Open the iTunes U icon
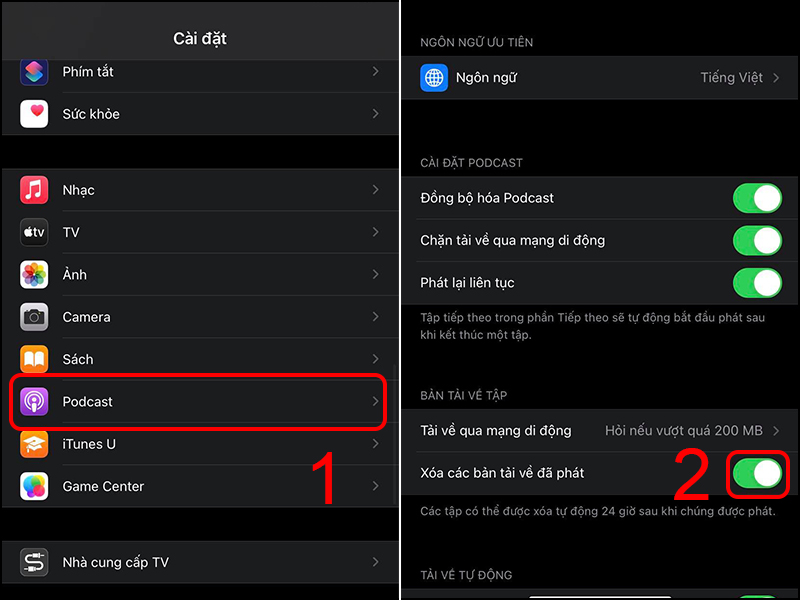The height and width of the screenshot is (600, 800). [x=34, y=444]
